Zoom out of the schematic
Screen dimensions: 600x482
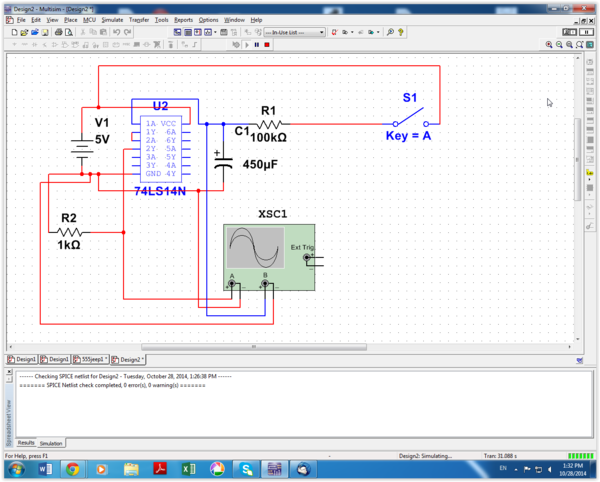(559, 45)
